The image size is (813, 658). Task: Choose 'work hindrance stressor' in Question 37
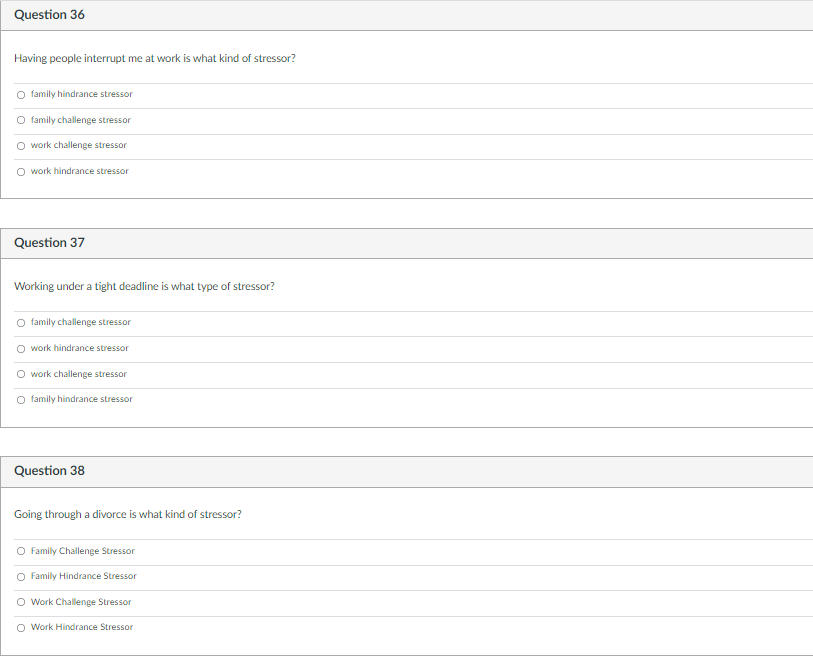click(21, 349)
